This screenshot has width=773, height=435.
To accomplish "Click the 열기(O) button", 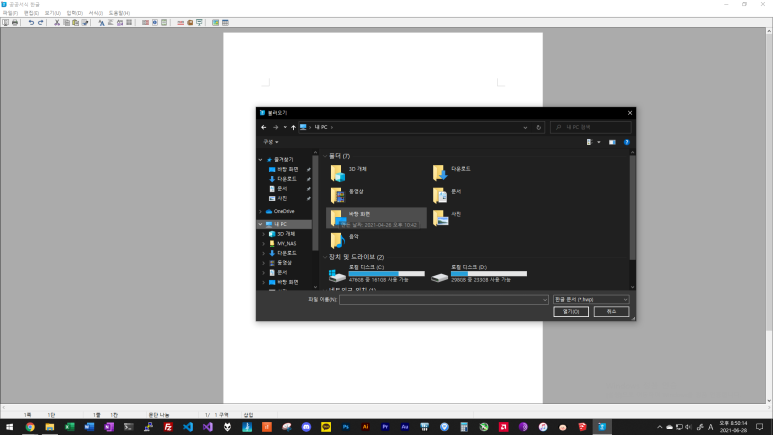I will (571, 312).
